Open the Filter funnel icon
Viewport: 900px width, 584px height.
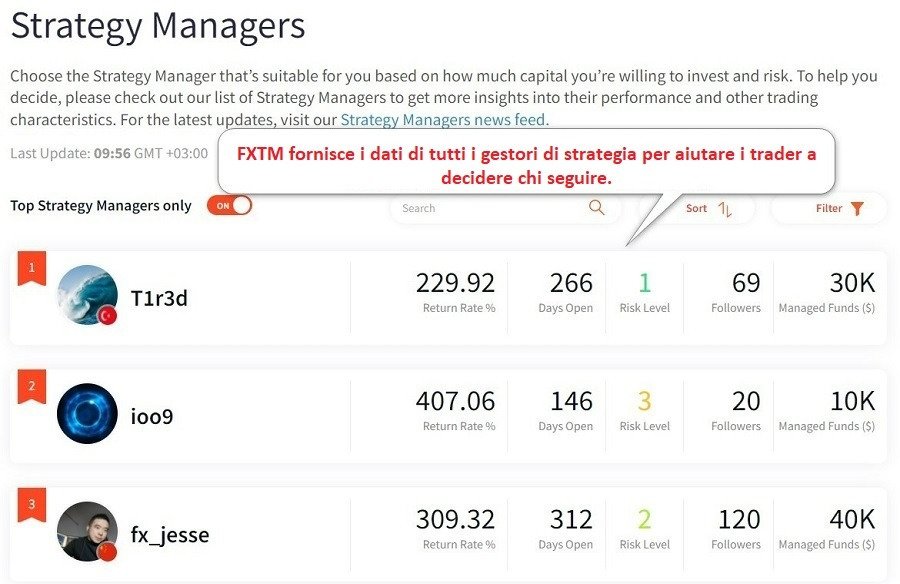click(857, 208)
